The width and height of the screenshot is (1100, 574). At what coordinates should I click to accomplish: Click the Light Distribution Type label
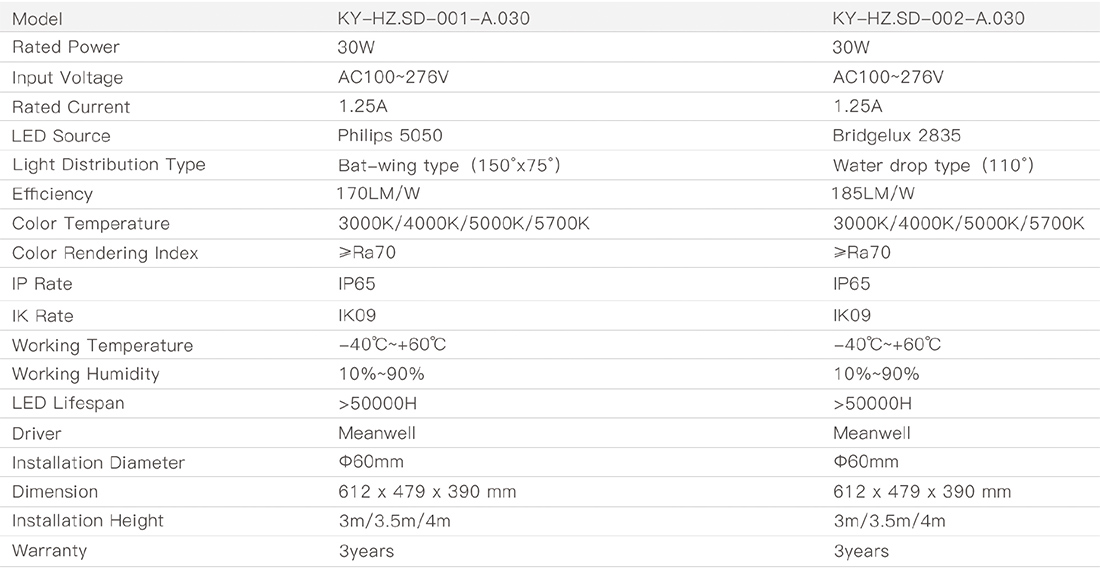[x=108, y=164]
